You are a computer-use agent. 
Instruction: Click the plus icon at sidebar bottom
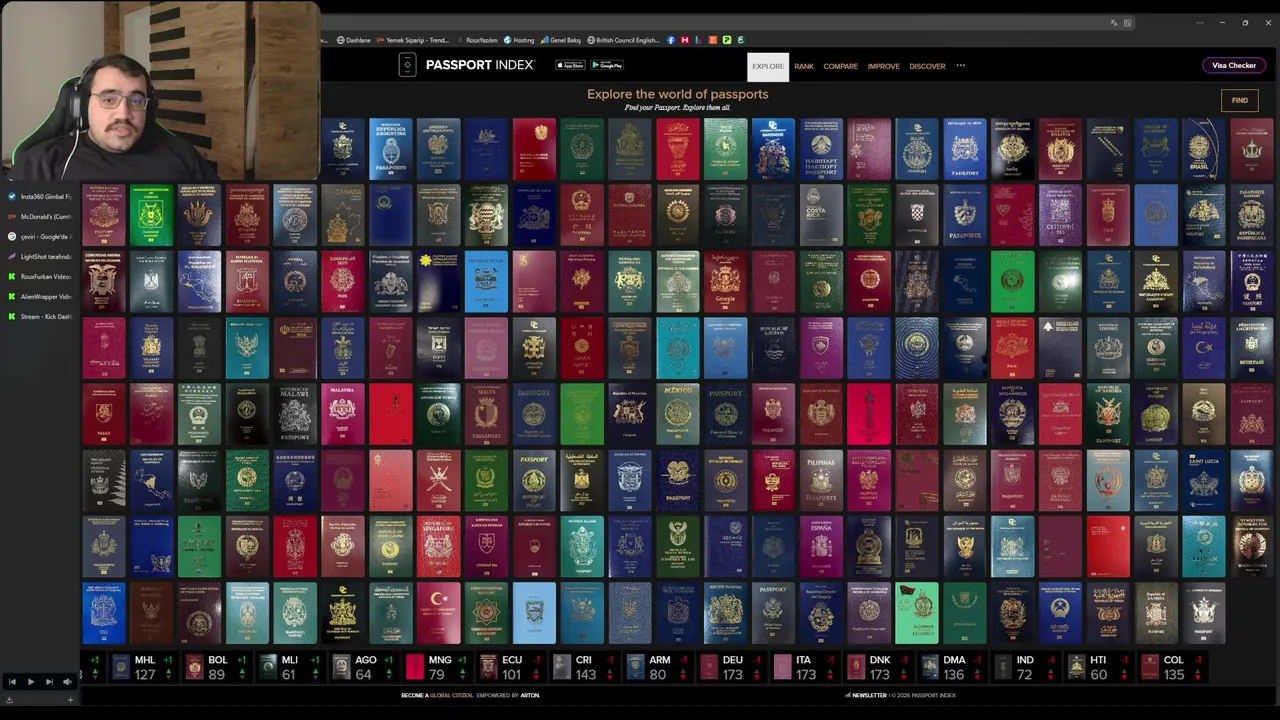[x=70, y=700]
